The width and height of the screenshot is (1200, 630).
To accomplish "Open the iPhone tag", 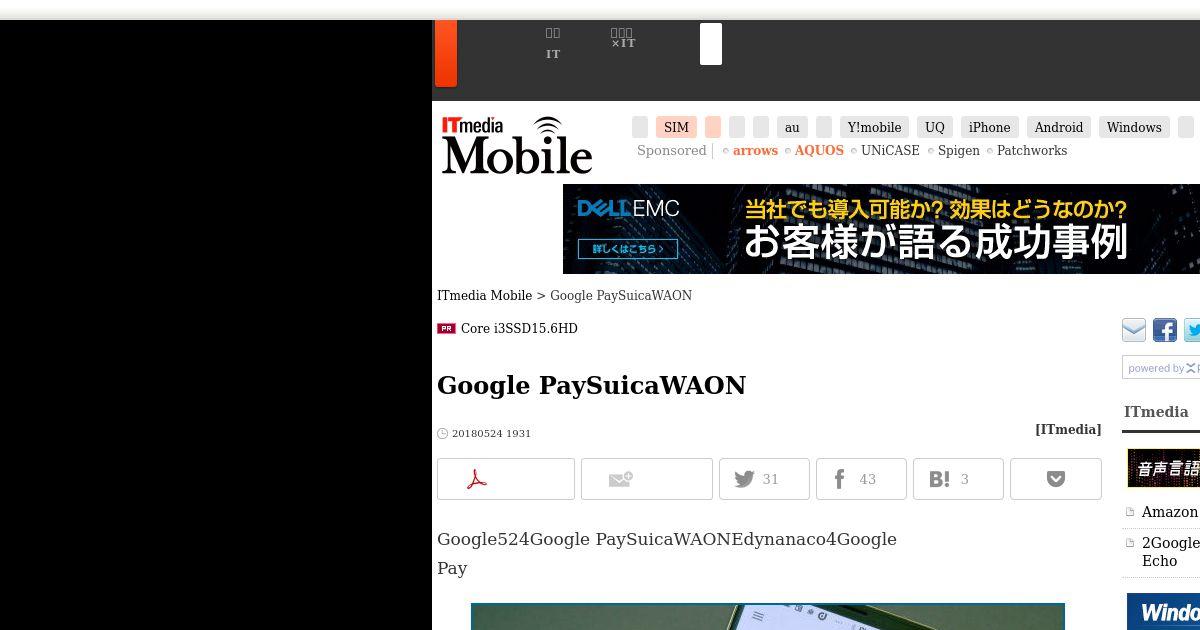I will [989, 127].
